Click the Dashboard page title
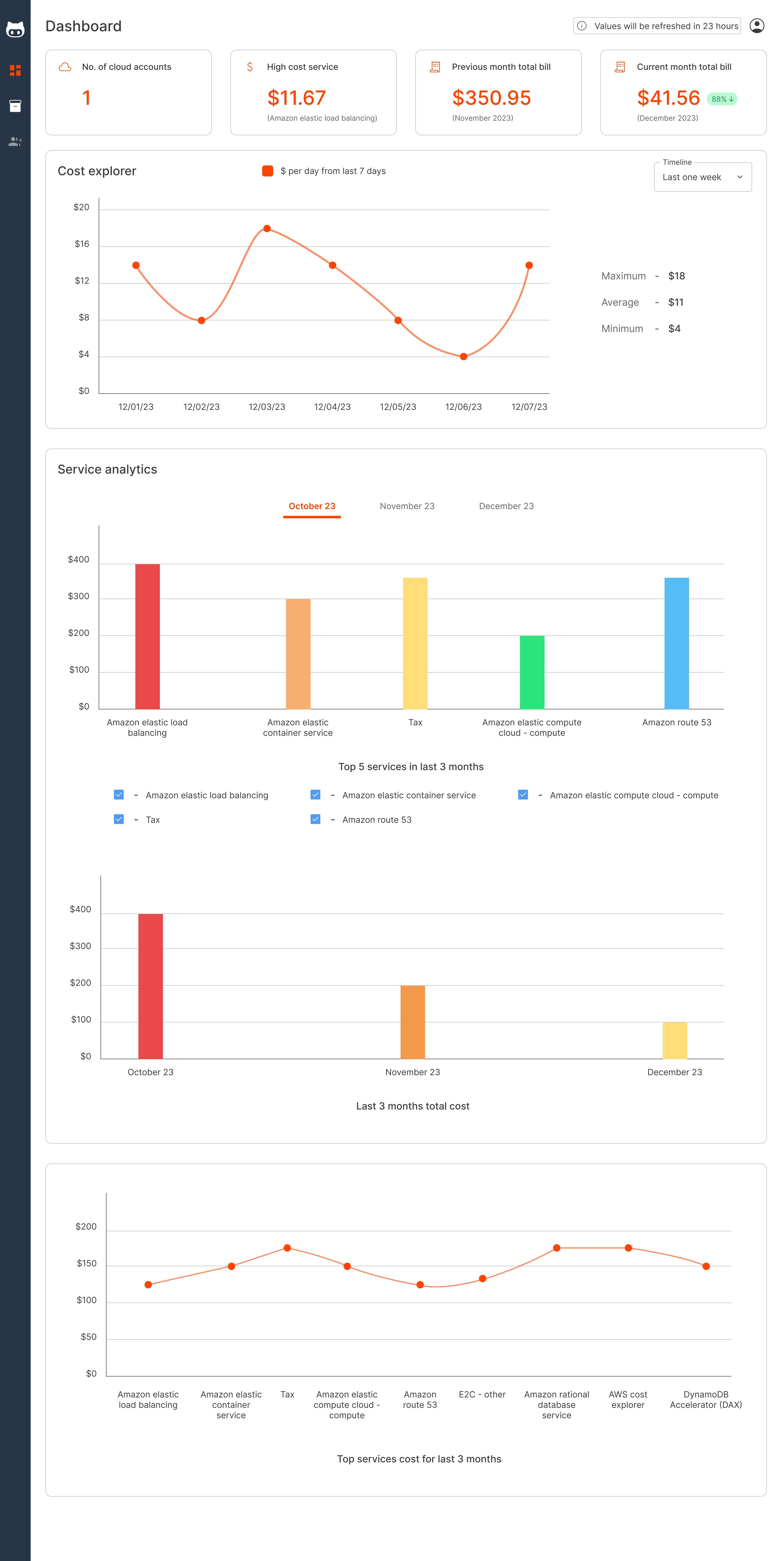 84,26
